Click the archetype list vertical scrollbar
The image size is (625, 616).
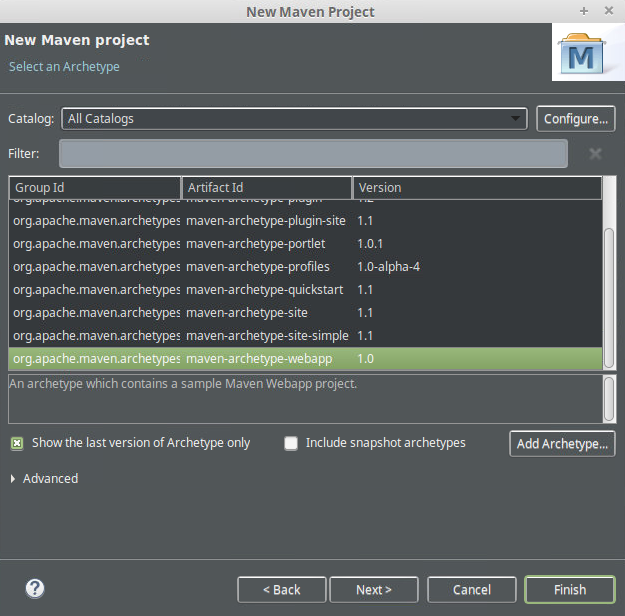609,298
